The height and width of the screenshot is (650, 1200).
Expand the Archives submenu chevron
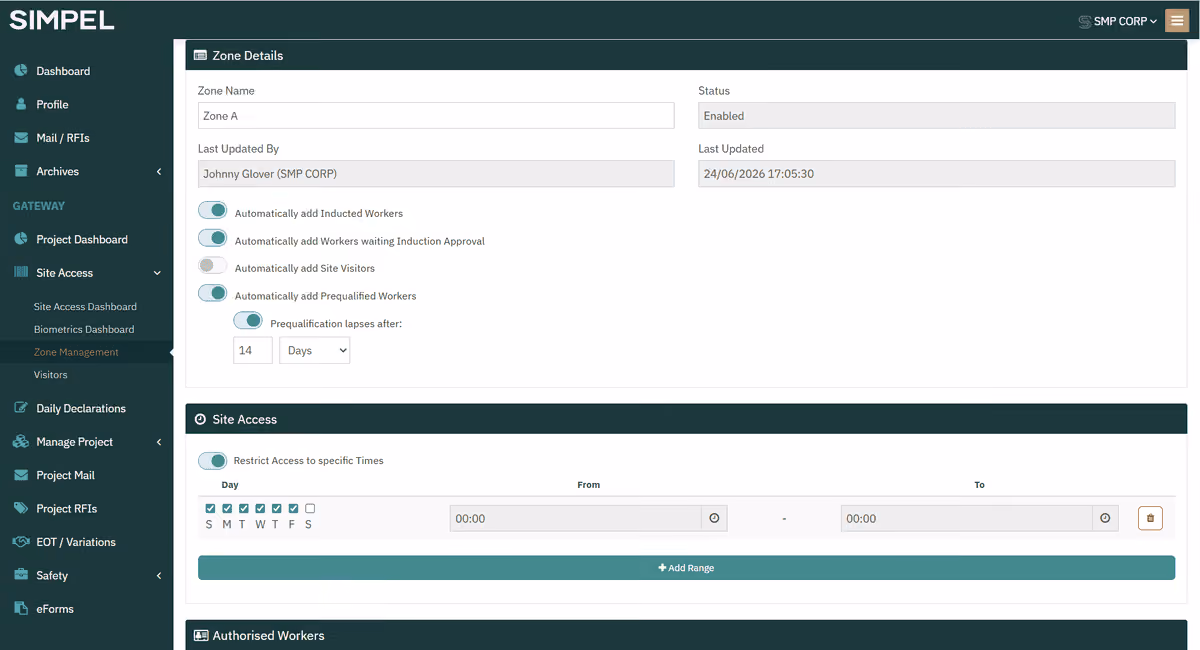coord(159,172)
